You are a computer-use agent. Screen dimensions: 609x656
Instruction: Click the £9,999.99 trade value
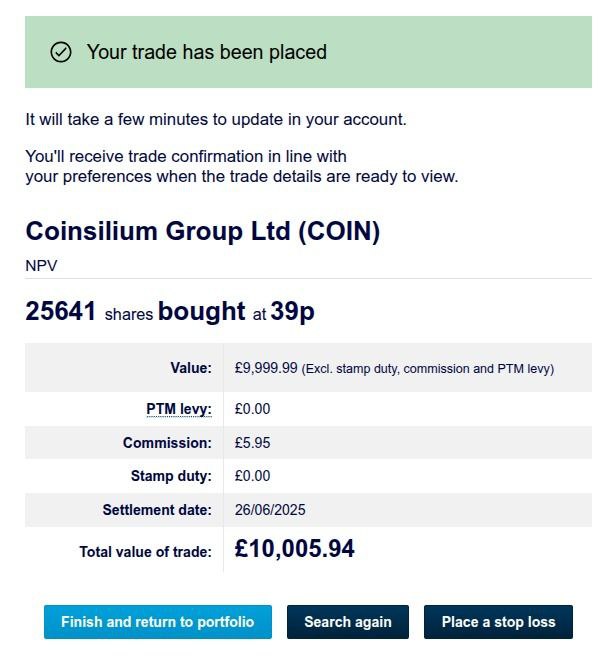click(x=266, y=368)
